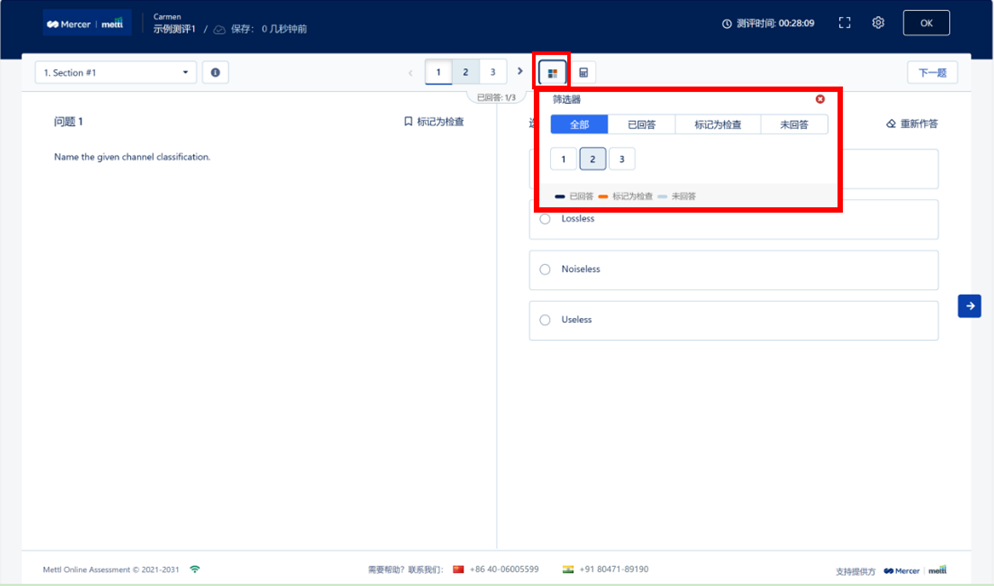Select the Lossless radio option
The image size is (994, 586).
545,219
